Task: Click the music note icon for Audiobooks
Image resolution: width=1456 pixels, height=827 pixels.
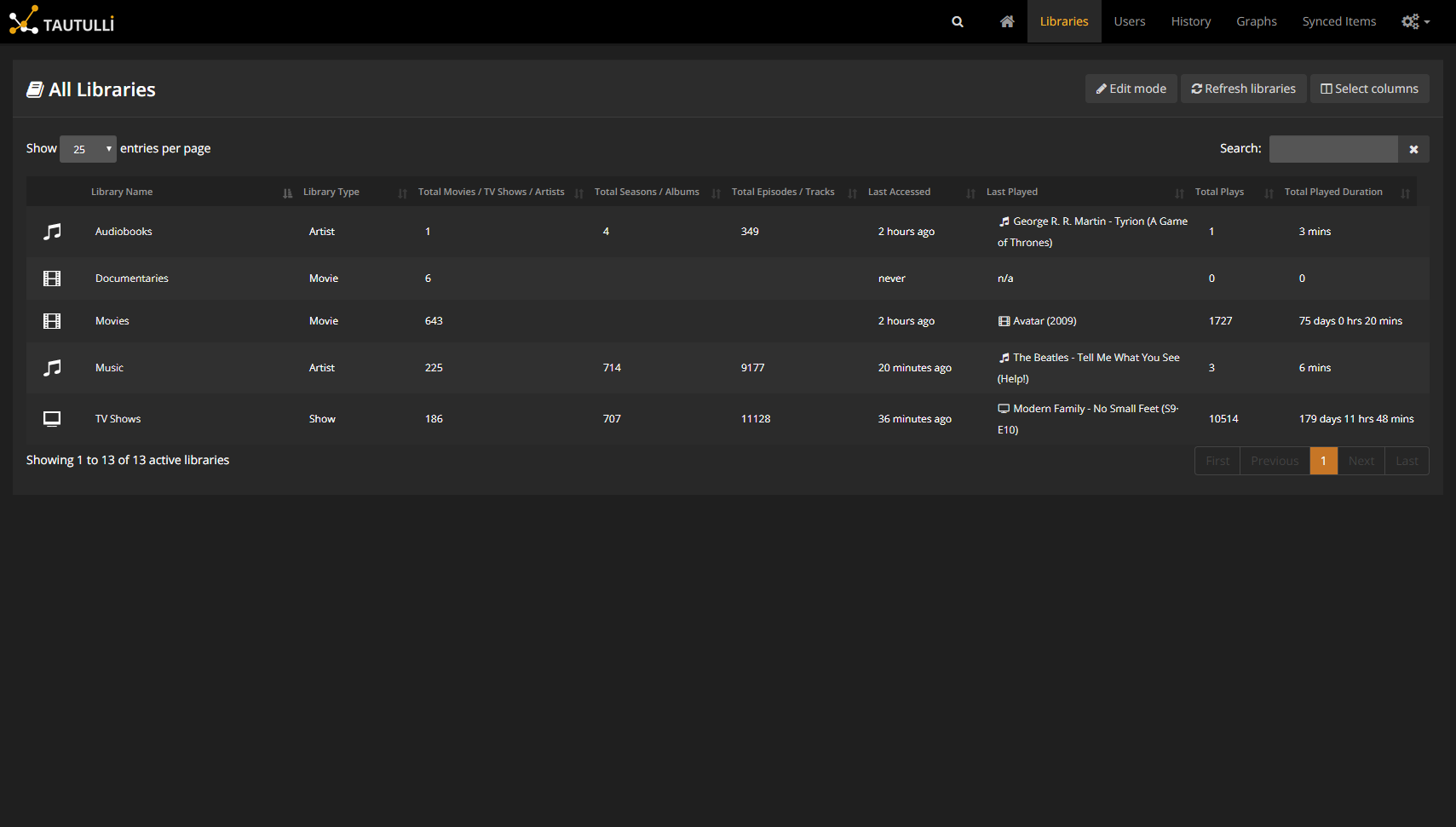Action: click(x=52, y=232)
